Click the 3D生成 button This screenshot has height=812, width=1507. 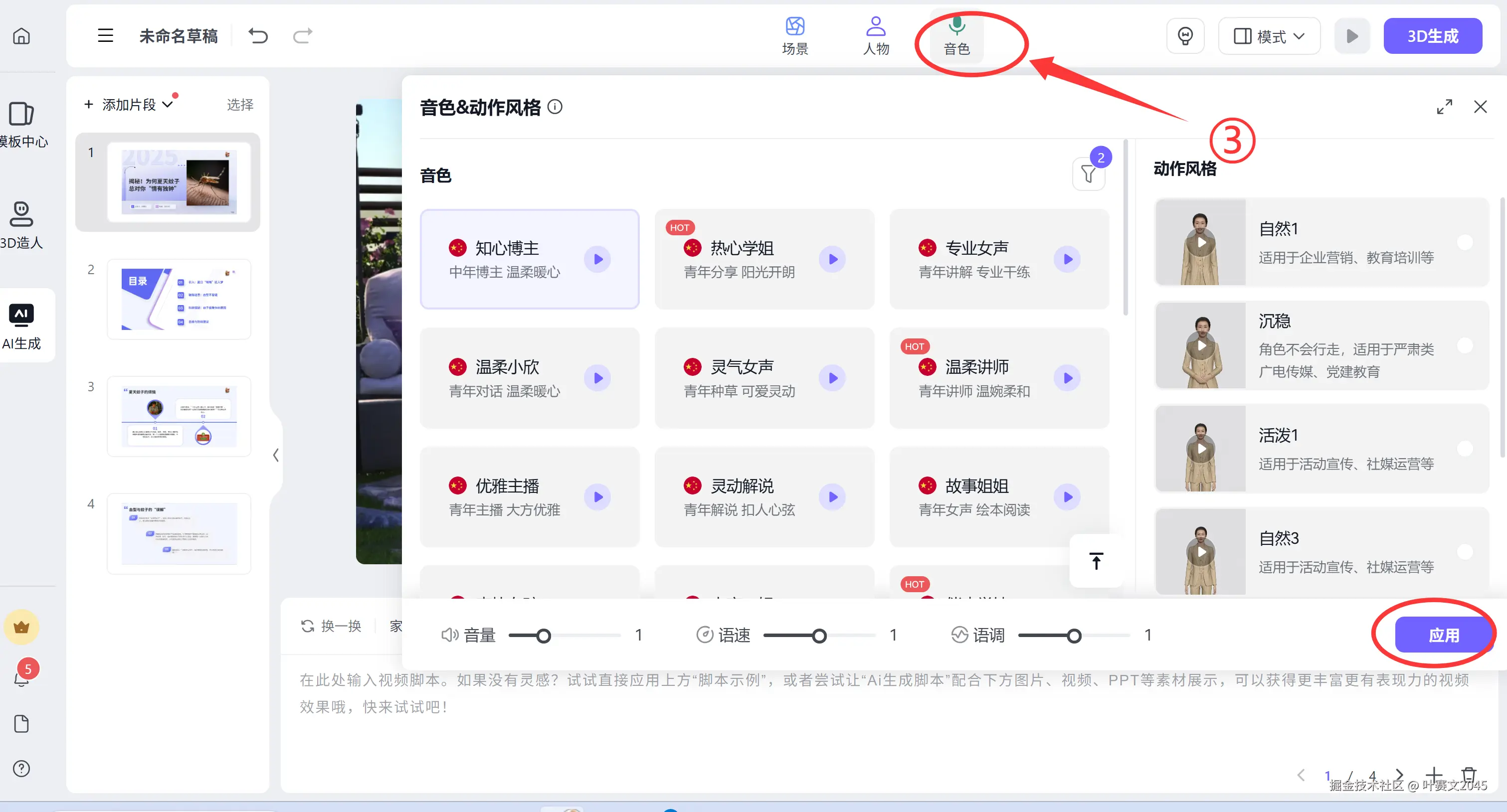(1432, 36)
